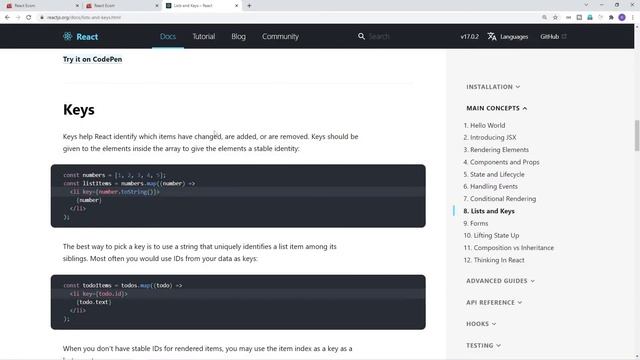Click the external-link icon beside GitHub
Screen dimensions: 640x360
click(x=564, y=36)
